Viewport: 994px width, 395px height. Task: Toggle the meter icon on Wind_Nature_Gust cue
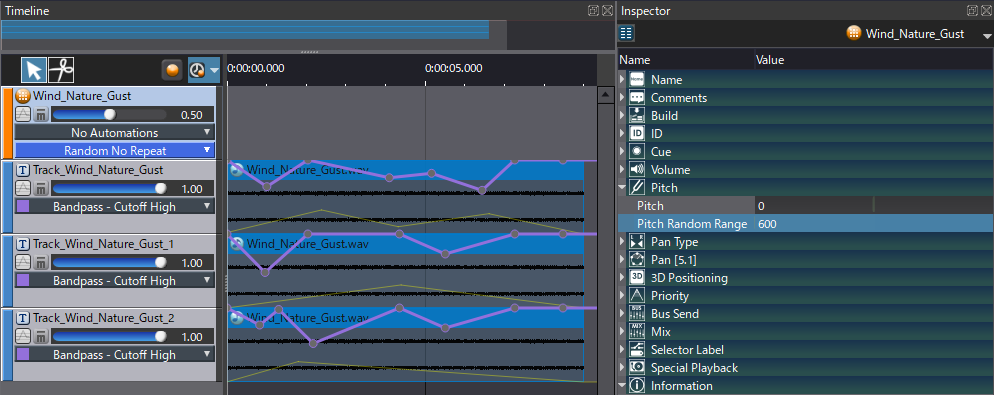[x=41, y=115]
